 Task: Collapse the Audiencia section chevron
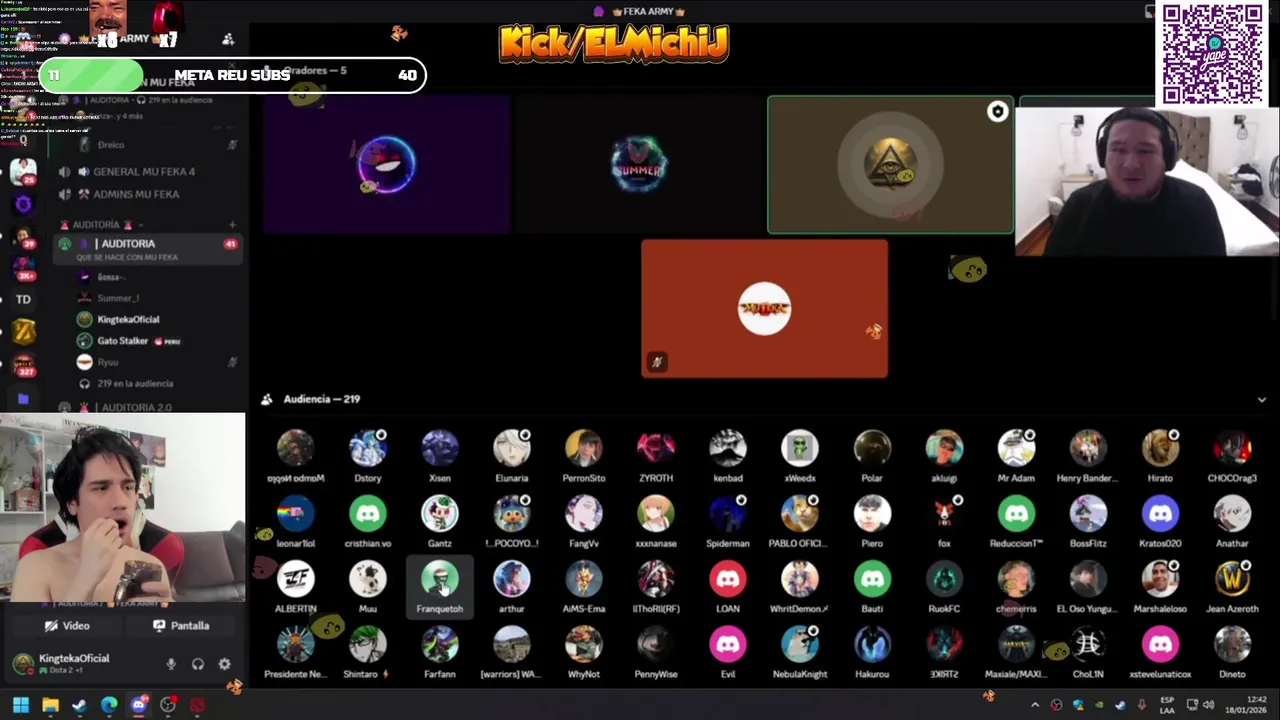(1261, 399)
